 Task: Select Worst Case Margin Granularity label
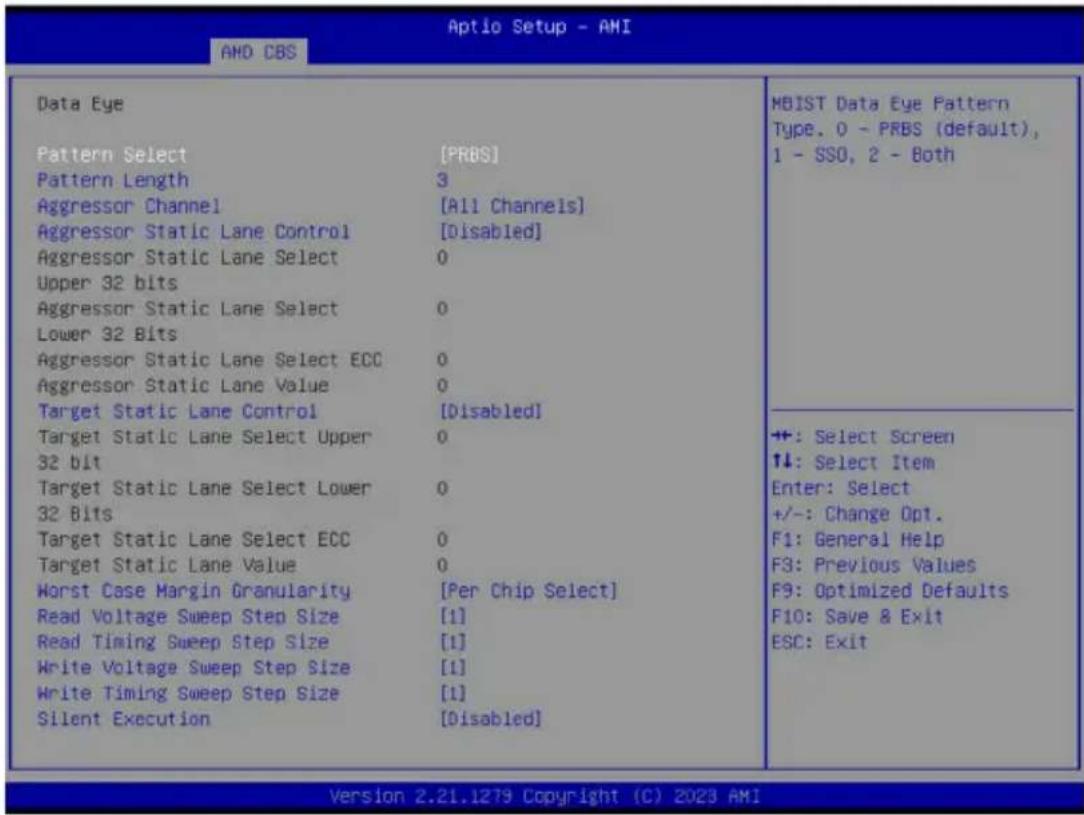point(194,591)
